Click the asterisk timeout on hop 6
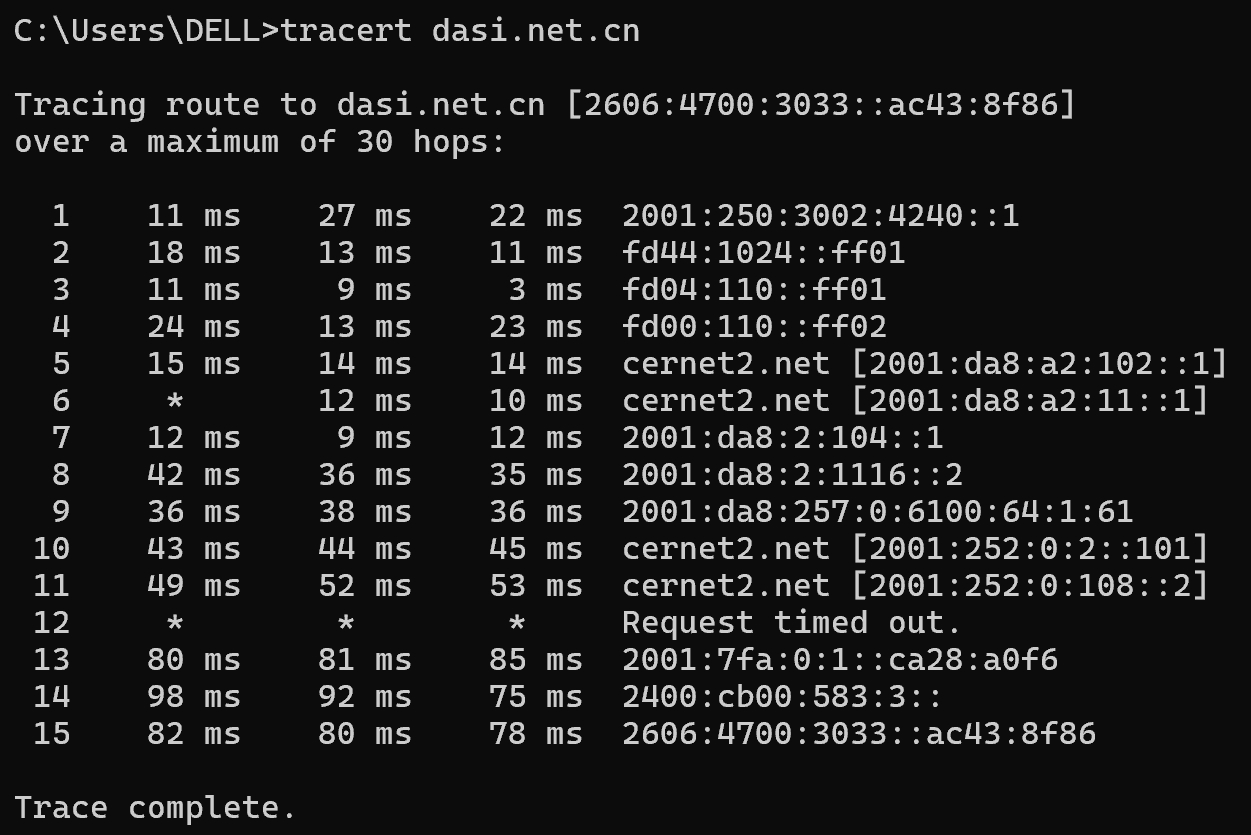The width and height of the screenshot is (1251, 835). pos(175,402)
